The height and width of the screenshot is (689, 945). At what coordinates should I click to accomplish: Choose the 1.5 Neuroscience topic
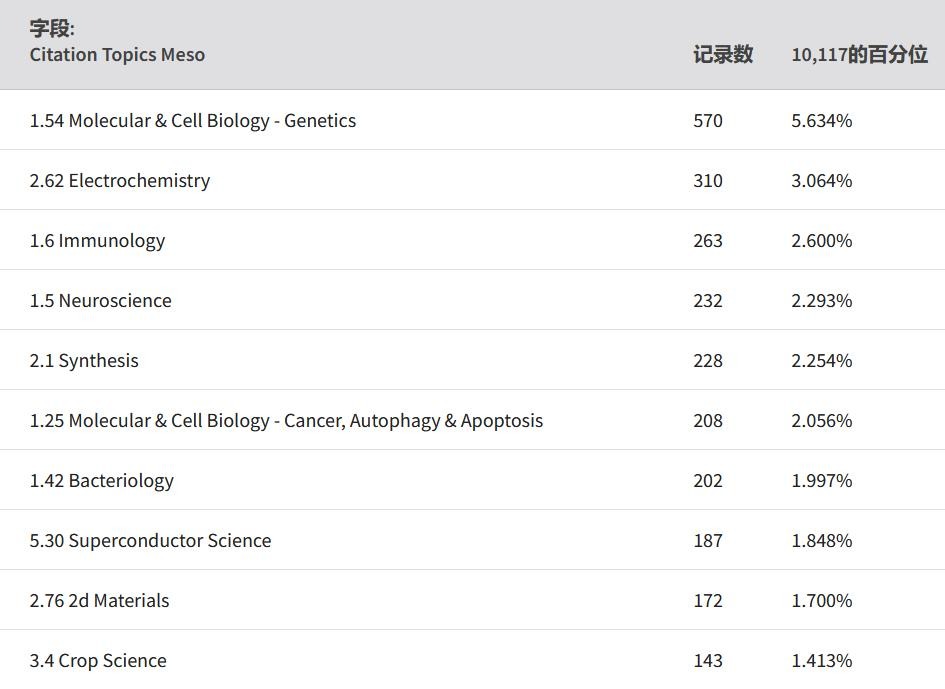(101, 300)
